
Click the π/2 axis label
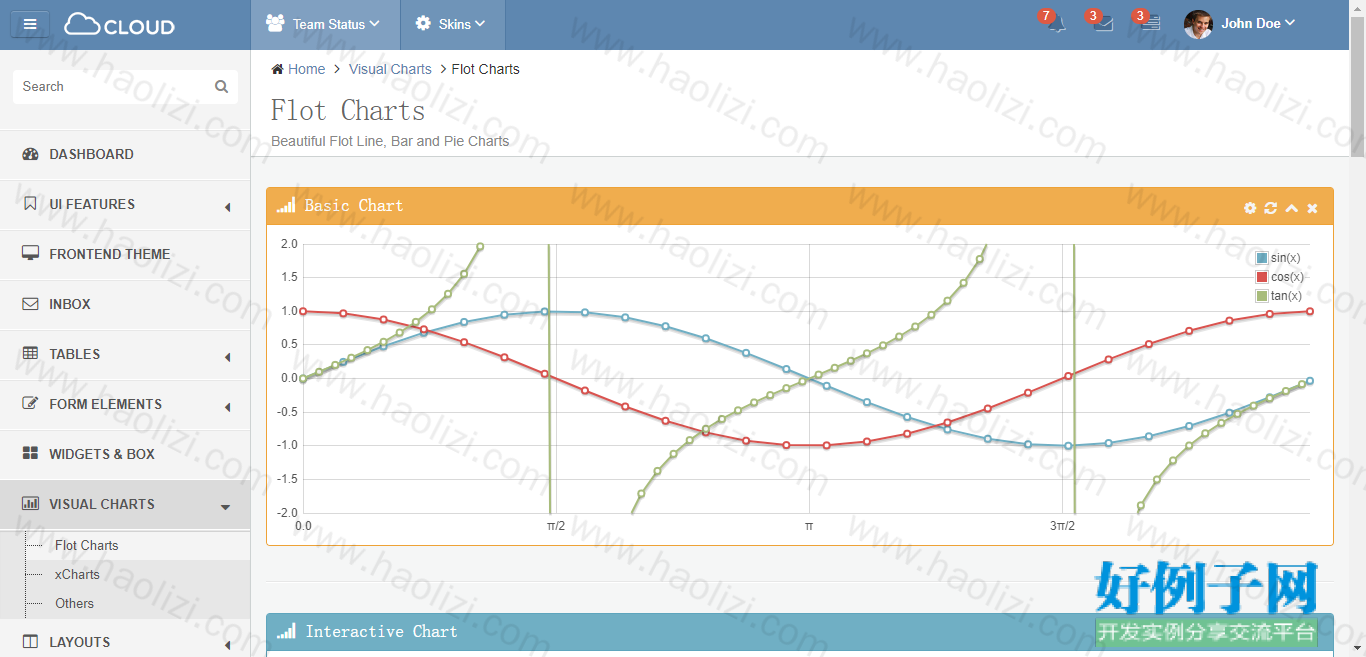555,525
